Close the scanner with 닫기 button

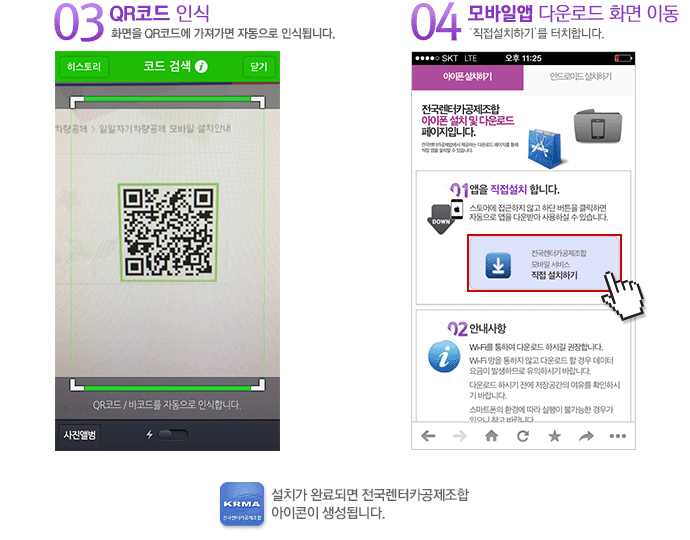pyautogui.click(x=259, y=67)
